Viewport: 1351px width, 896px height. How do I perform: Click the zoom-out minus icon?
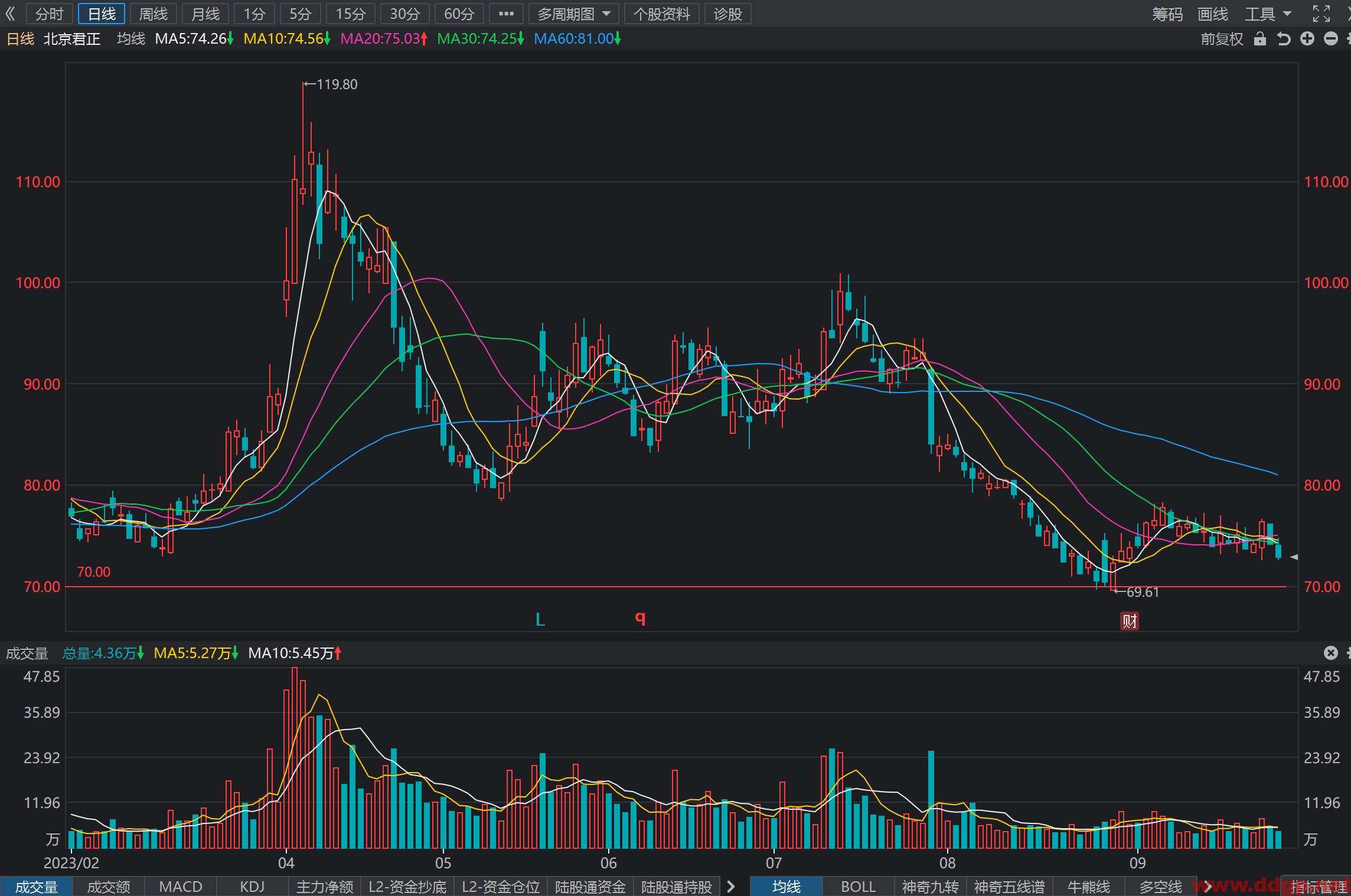tap(1331, 39)
